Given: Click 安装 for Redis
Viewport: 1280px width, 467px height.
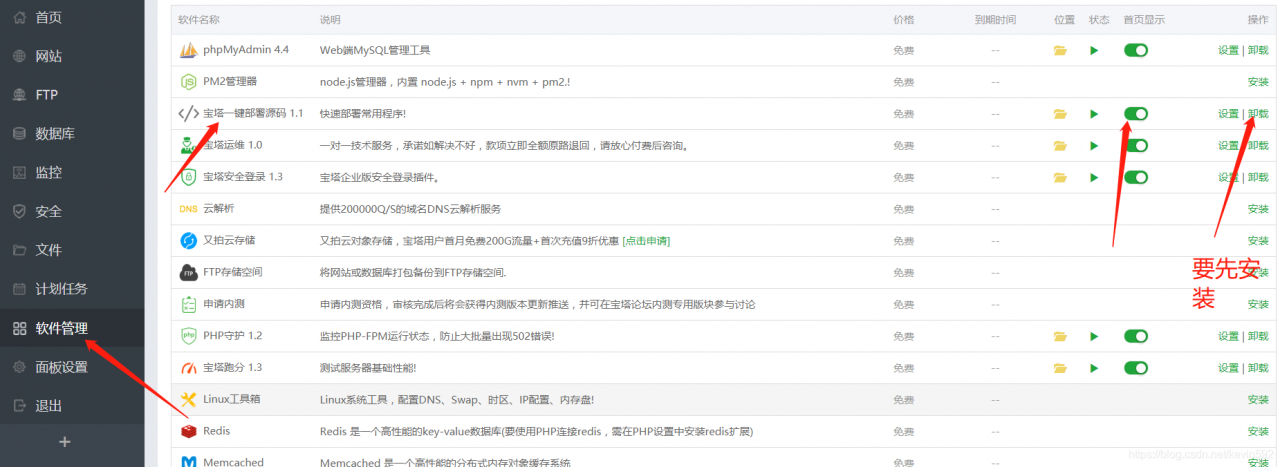Looking at the screenshot, I should (1258, 432).
